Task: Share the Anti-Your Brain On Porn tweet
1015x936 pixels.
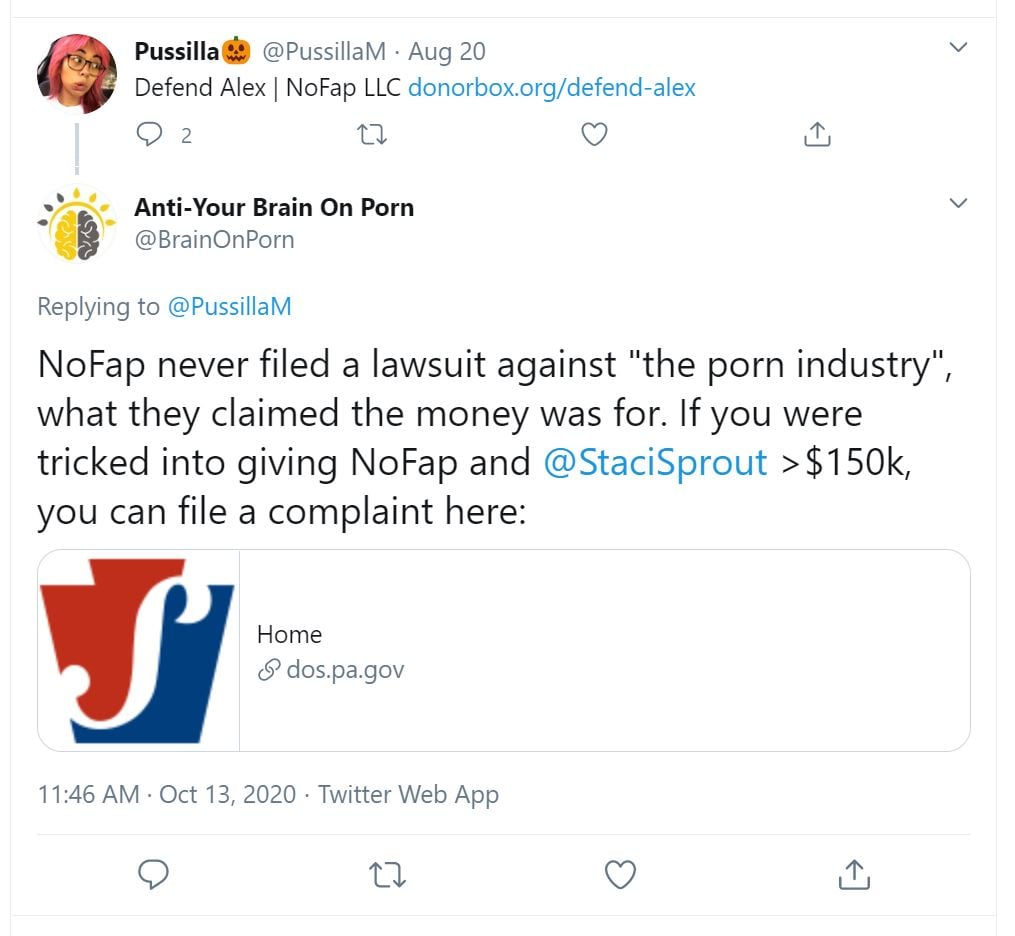Action: (855, 874)
